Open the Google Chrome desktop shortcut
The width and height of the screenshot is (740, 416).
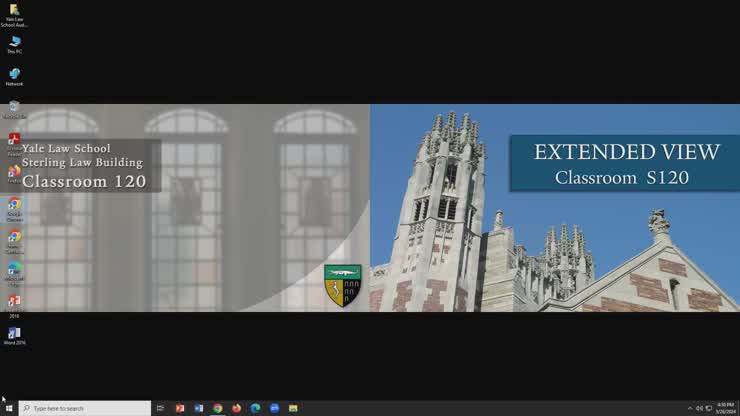tap(15, 205)
